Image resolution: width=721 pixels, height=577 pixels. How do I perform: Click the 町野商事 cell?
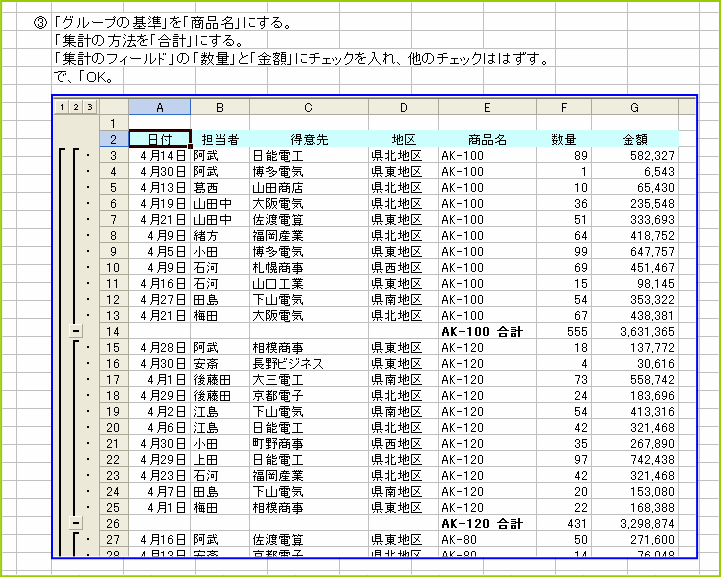point(309,443)
